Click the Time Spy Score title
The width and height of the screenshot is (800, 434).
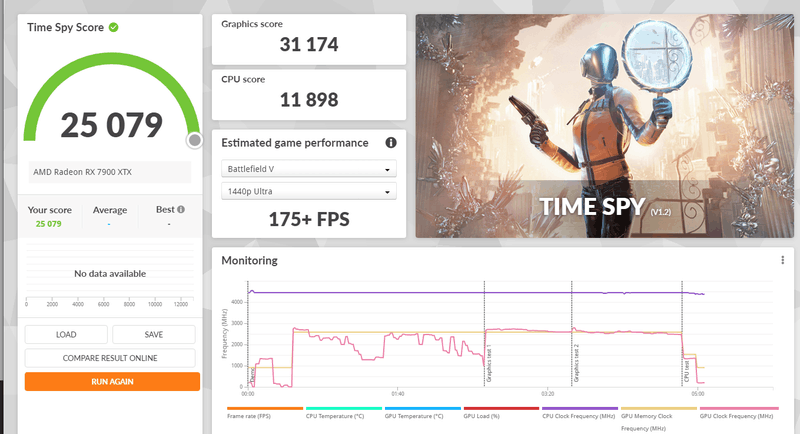[x=65, y=28]
